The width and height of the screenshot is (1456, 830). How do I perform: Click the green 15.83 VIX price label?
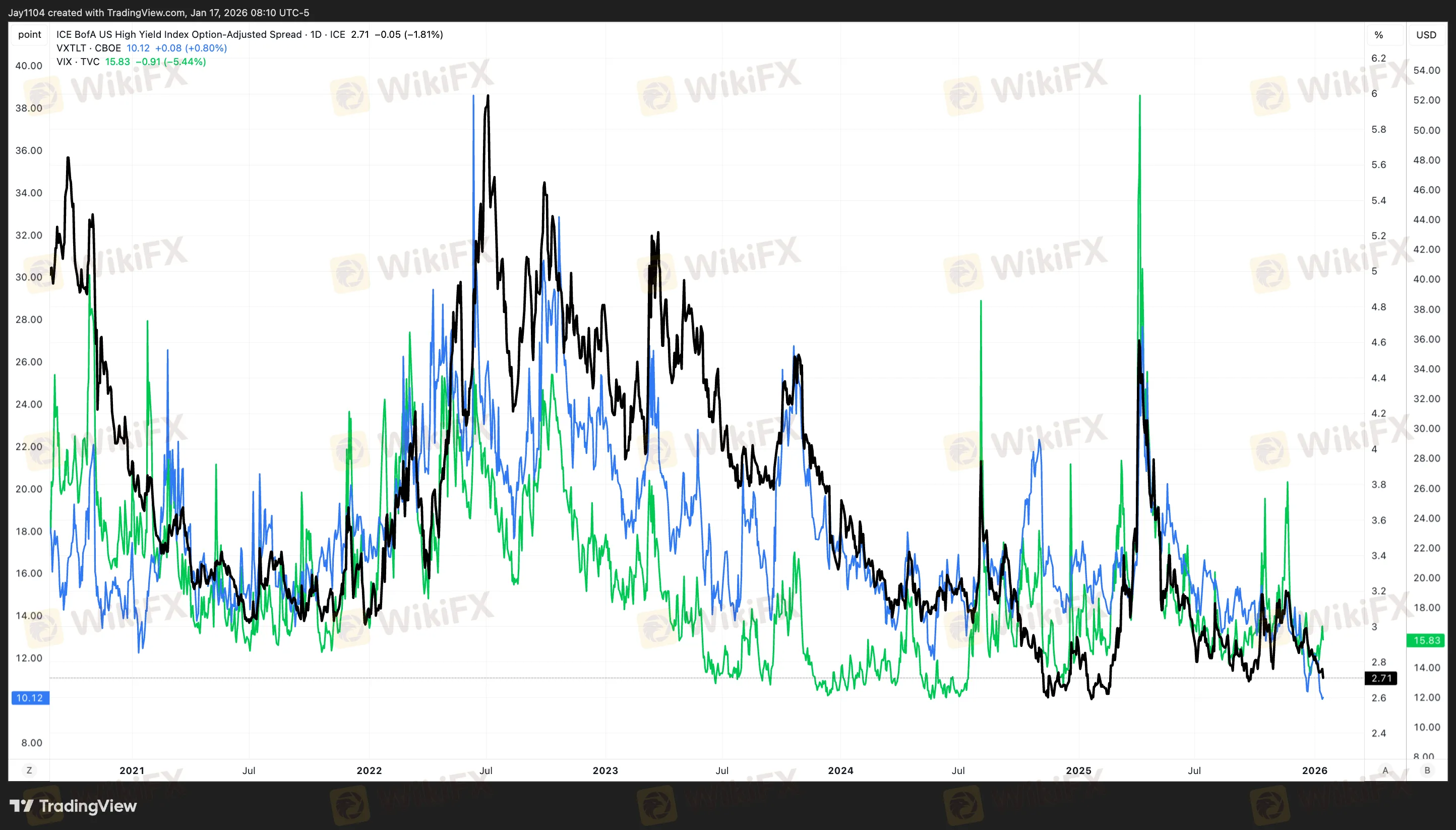point(1426,640)
